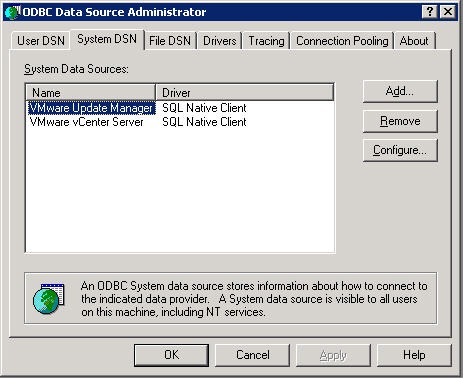The width and height of the screenshot is (463, 378).
Task: Click SQL Native Client in vCenter Server row
Action: 204,122
